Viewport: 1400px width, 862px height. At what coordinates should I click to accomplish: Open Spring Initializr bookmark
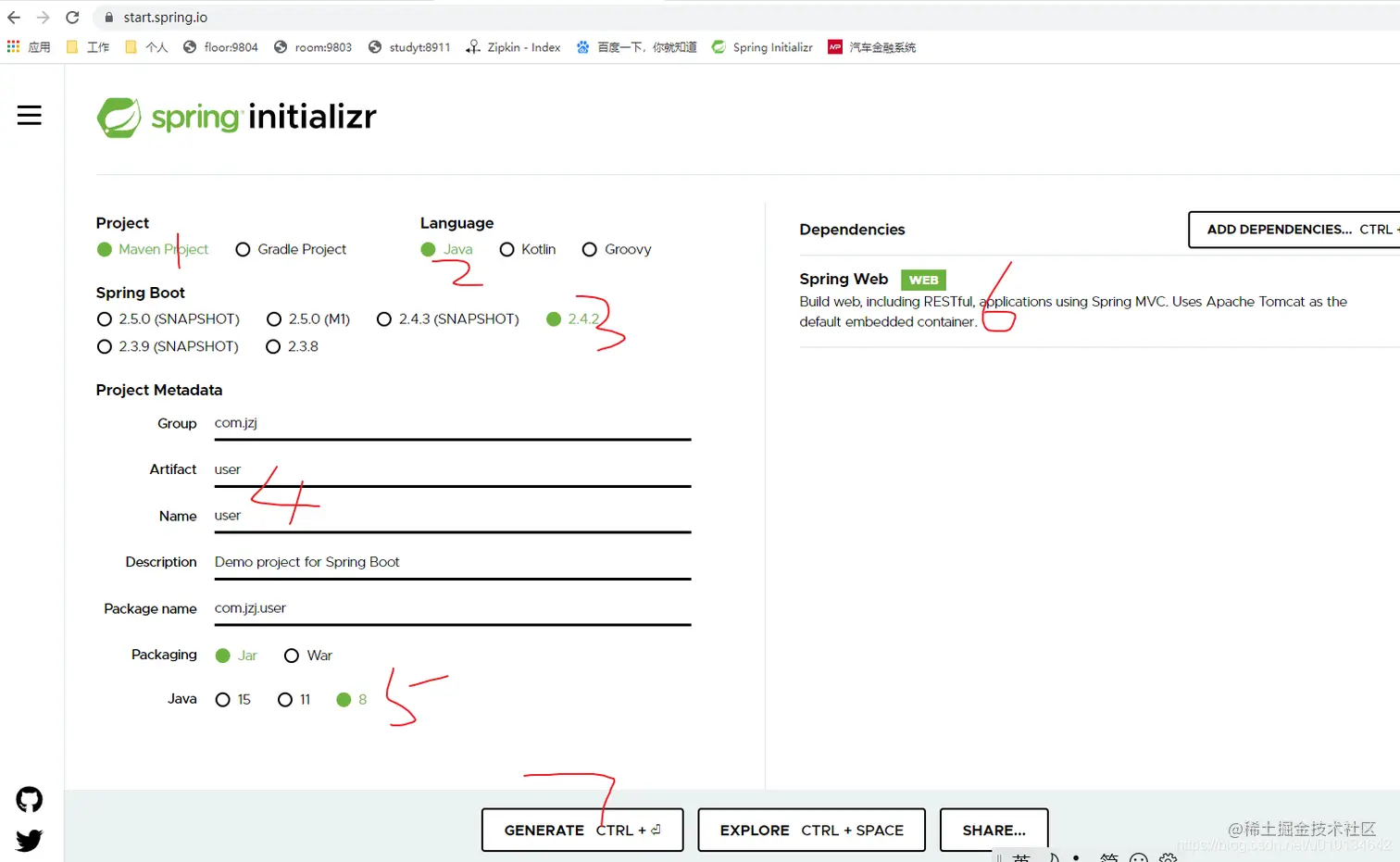[762, 47]
